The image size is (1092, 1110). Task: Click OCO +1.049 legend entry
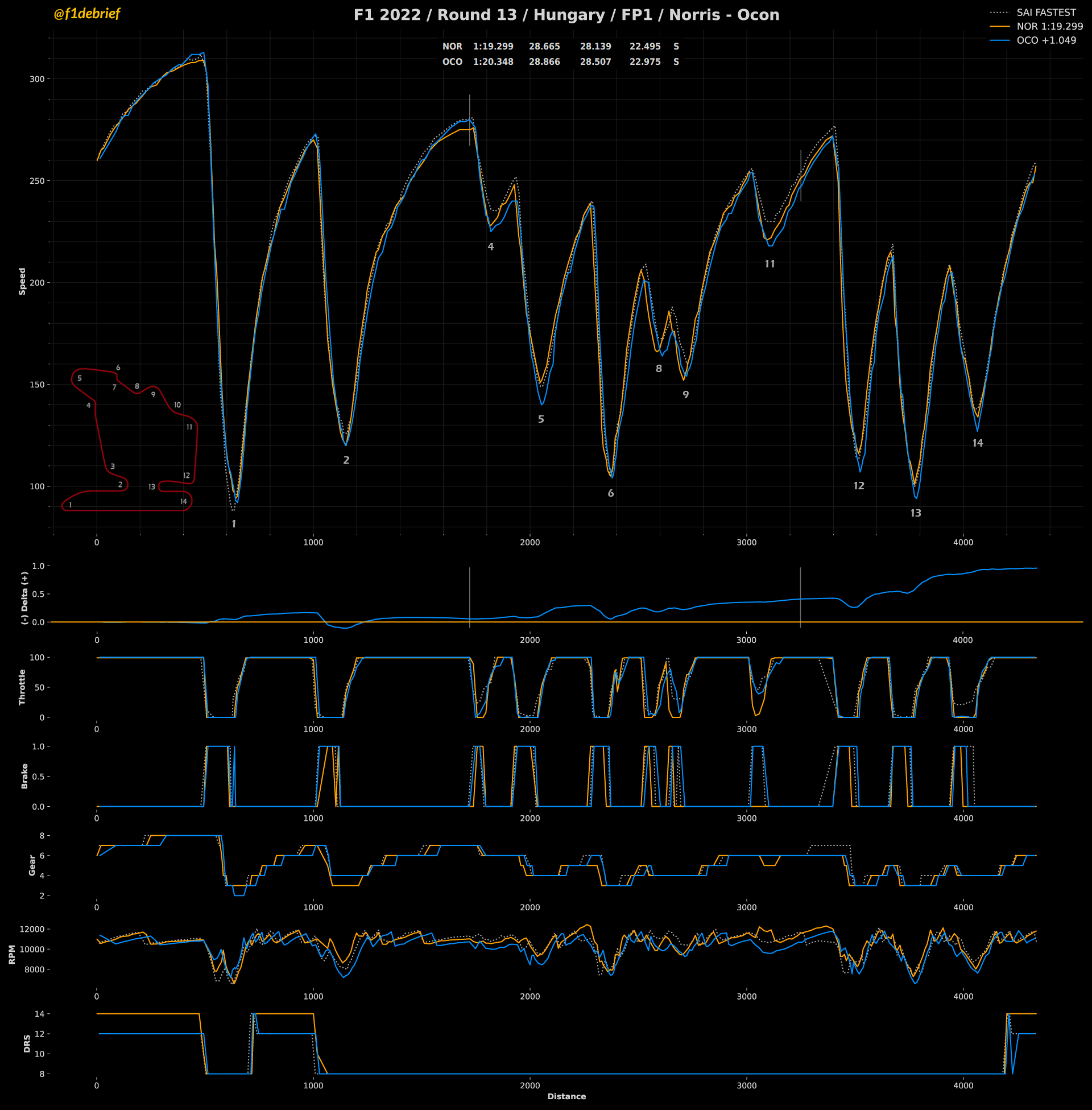pos(1045,40)
